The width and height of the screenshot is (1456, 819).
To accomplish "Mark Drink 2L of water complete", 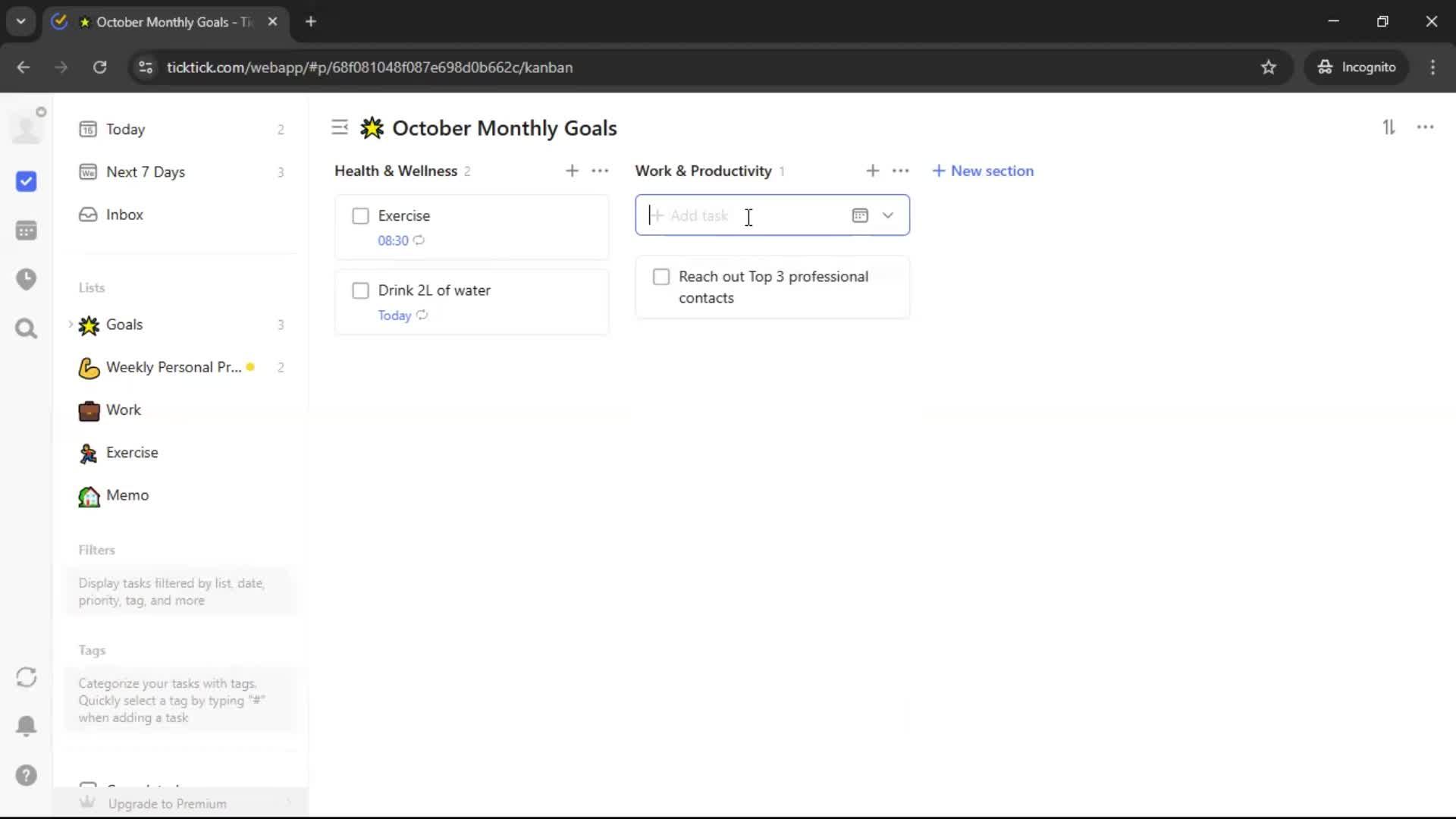I will pyautogui.click(x=360, y=290).
